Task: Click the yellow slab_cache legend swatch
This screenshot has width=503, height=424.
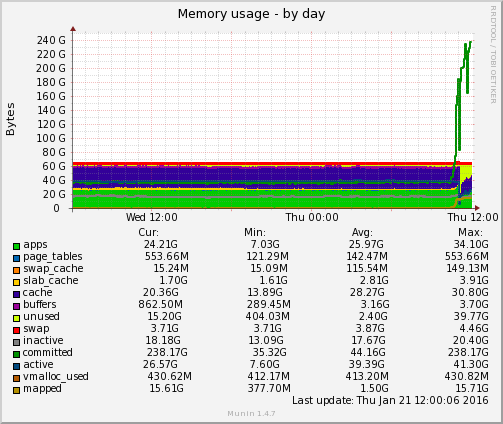Action: coord(16,282)
